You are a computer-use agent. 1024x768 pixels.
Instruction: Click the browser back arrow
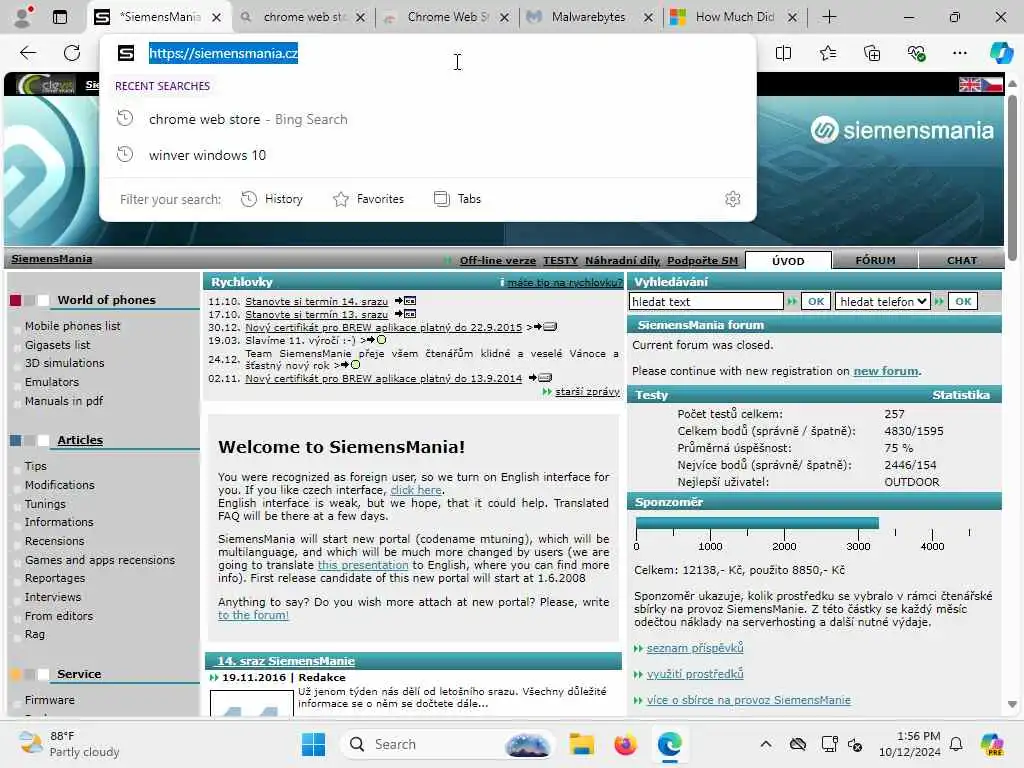pyautogui.click(x=28, y=53)
